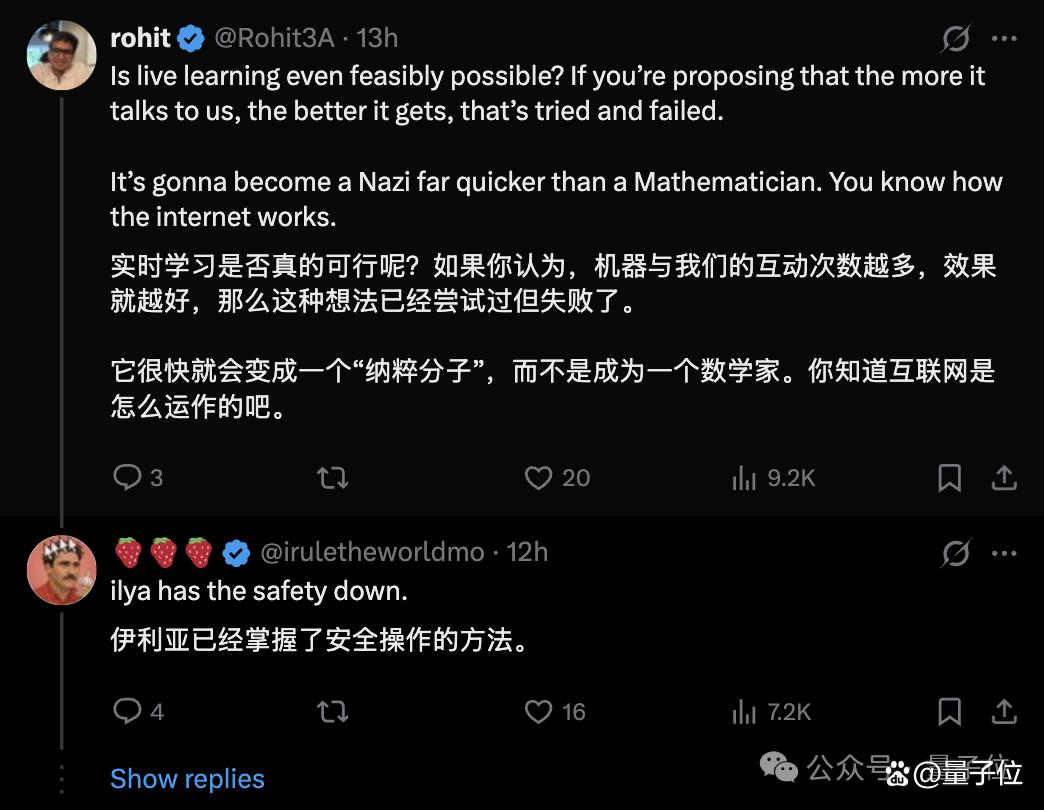Image resolution: width=1044 pixels, height=810 pixels.
Task: Share the iruletheworldmo reply
Action: click(x=1004, y=712)
